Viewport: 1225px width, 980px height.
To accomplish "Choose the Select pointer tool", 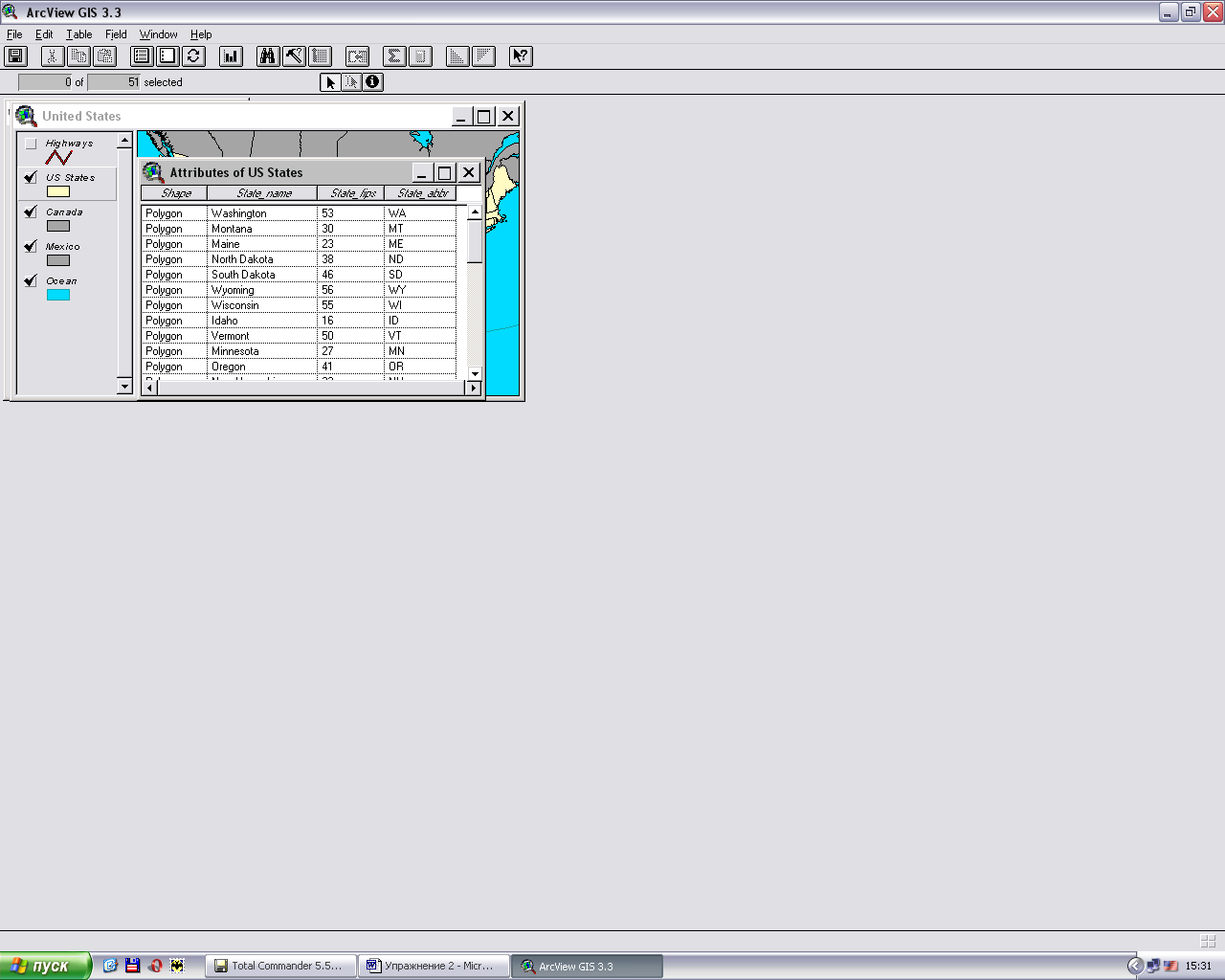I will point(330,82).
